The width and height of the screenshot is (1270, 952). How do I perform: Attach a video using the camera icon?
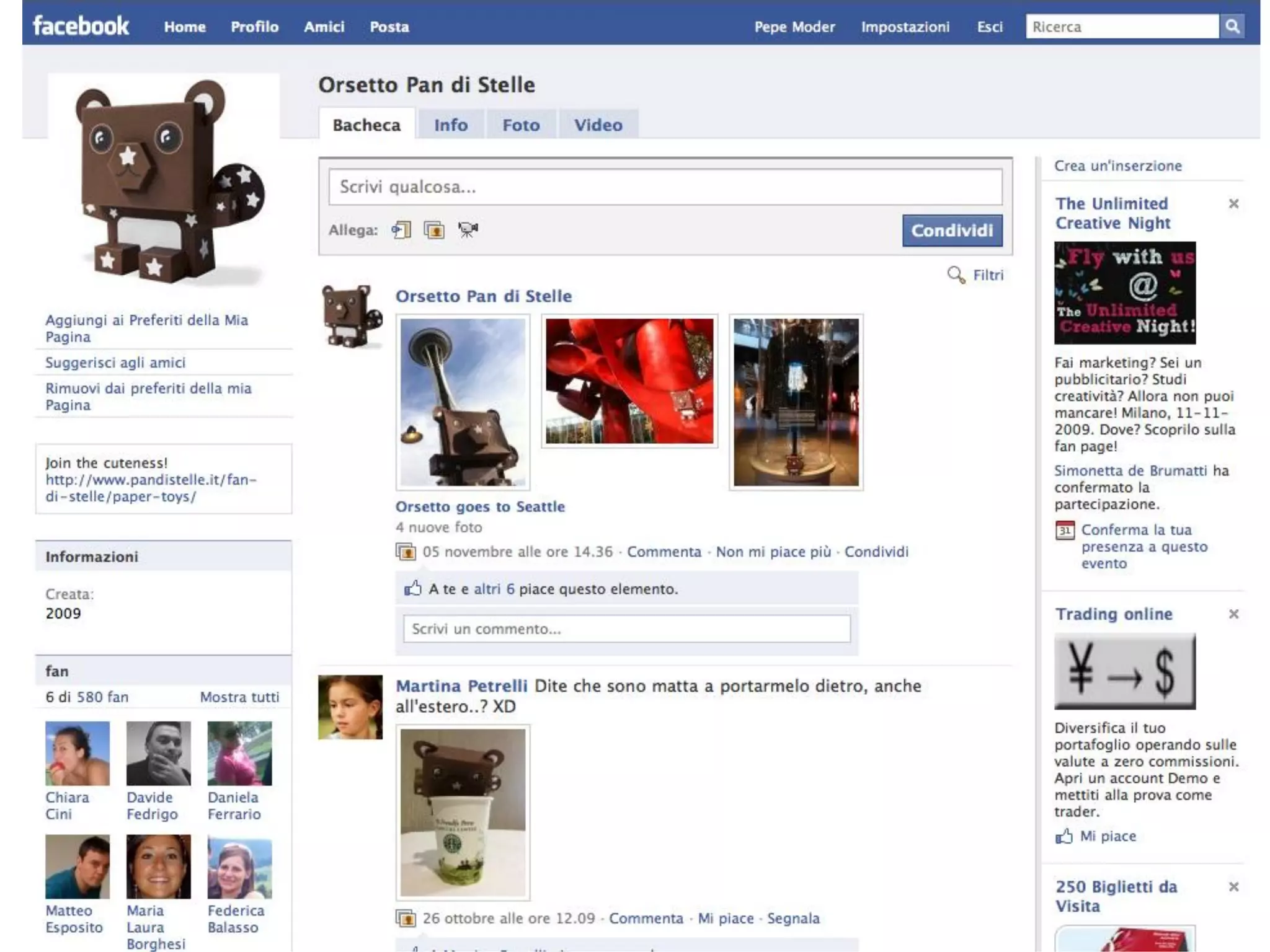(468, 230)
